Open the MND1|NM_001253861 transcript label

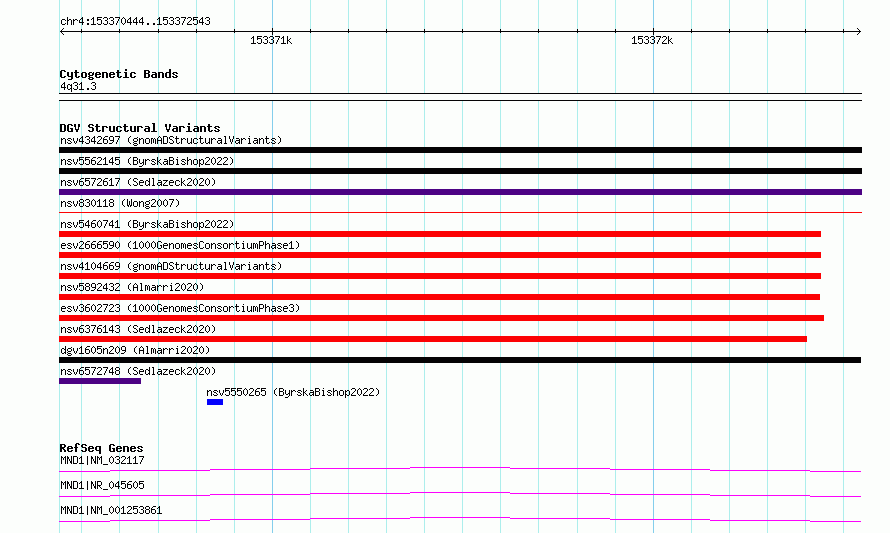pyautogui.click(x=111, y=510)
